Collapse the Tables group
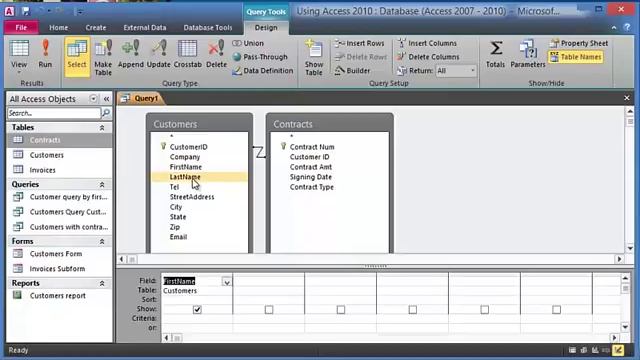640x360 pixels. tap(102, 128)
